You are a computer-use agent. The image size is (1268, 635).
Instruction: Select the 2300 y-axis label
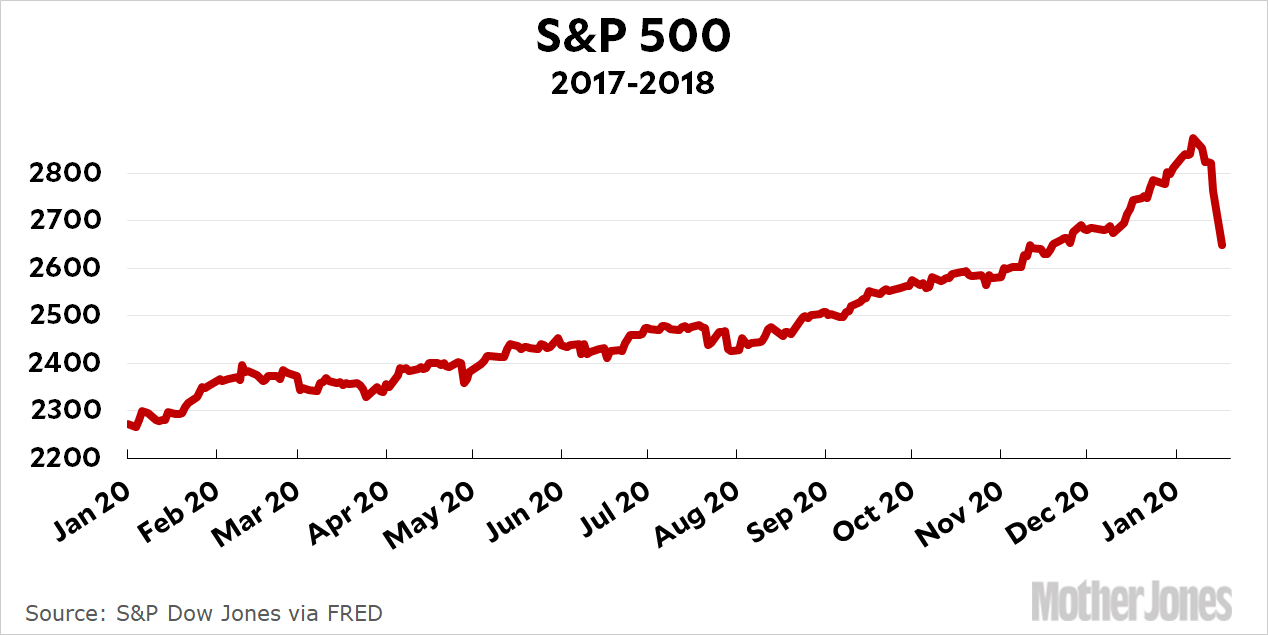(66, 410)
